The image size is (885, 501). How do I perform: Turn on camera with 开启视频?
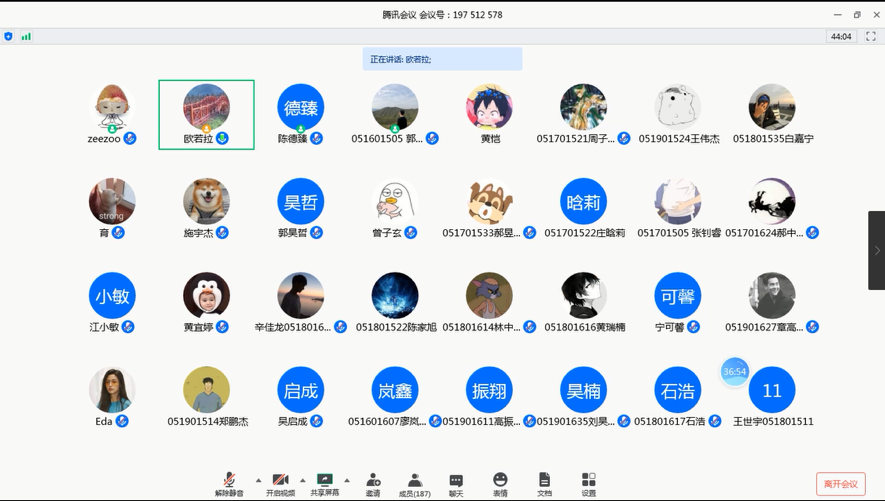tap(280, 484)
